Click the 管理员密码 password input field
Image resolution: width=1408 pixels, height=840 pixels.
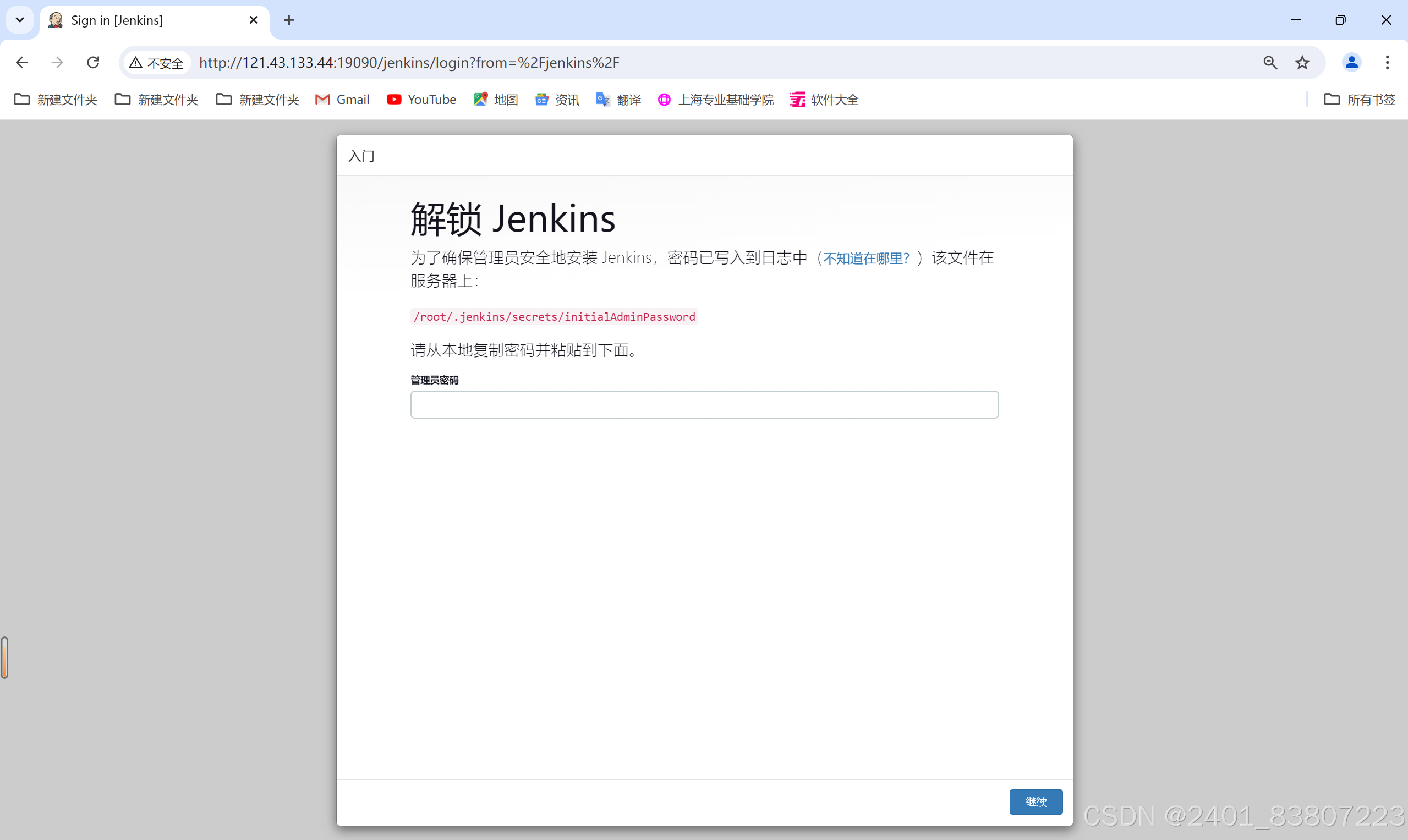[x=704, y=404]
